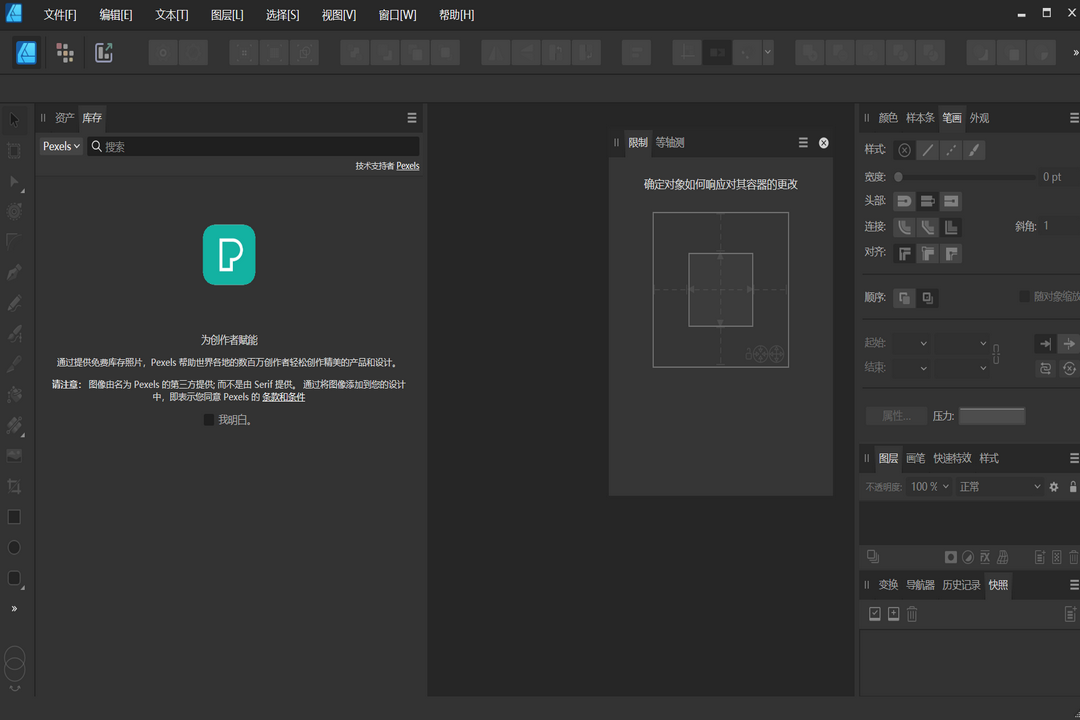1080x720 pixels.
Task: Open the blend mode dropdown showing 正常
Action: coord(999,486)
